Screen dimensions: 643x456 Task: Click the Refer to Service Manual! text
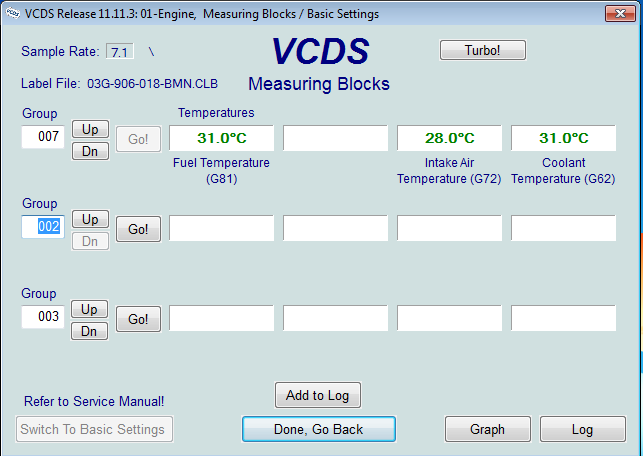coord(94,401)
